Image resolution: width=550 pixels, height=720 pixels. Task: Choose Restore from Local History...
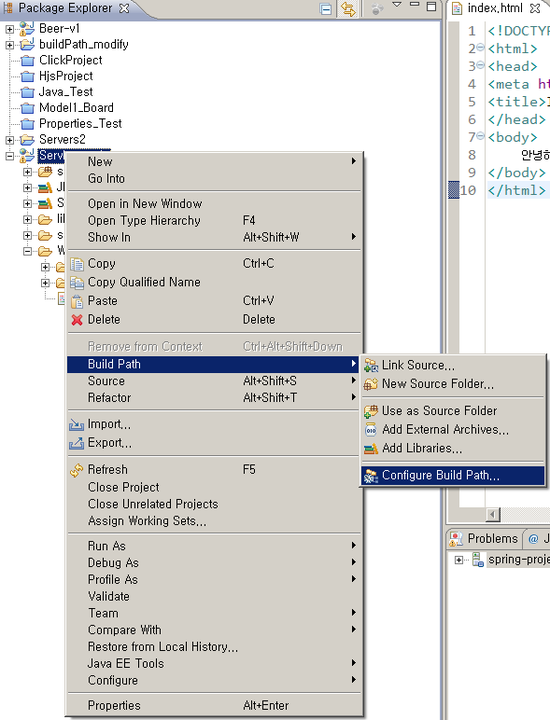(213, 647)
